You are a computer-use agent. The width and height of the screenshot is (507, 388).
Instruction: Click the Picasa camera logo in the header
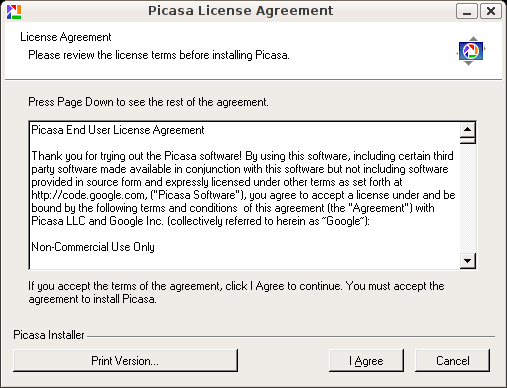point(470,51)
